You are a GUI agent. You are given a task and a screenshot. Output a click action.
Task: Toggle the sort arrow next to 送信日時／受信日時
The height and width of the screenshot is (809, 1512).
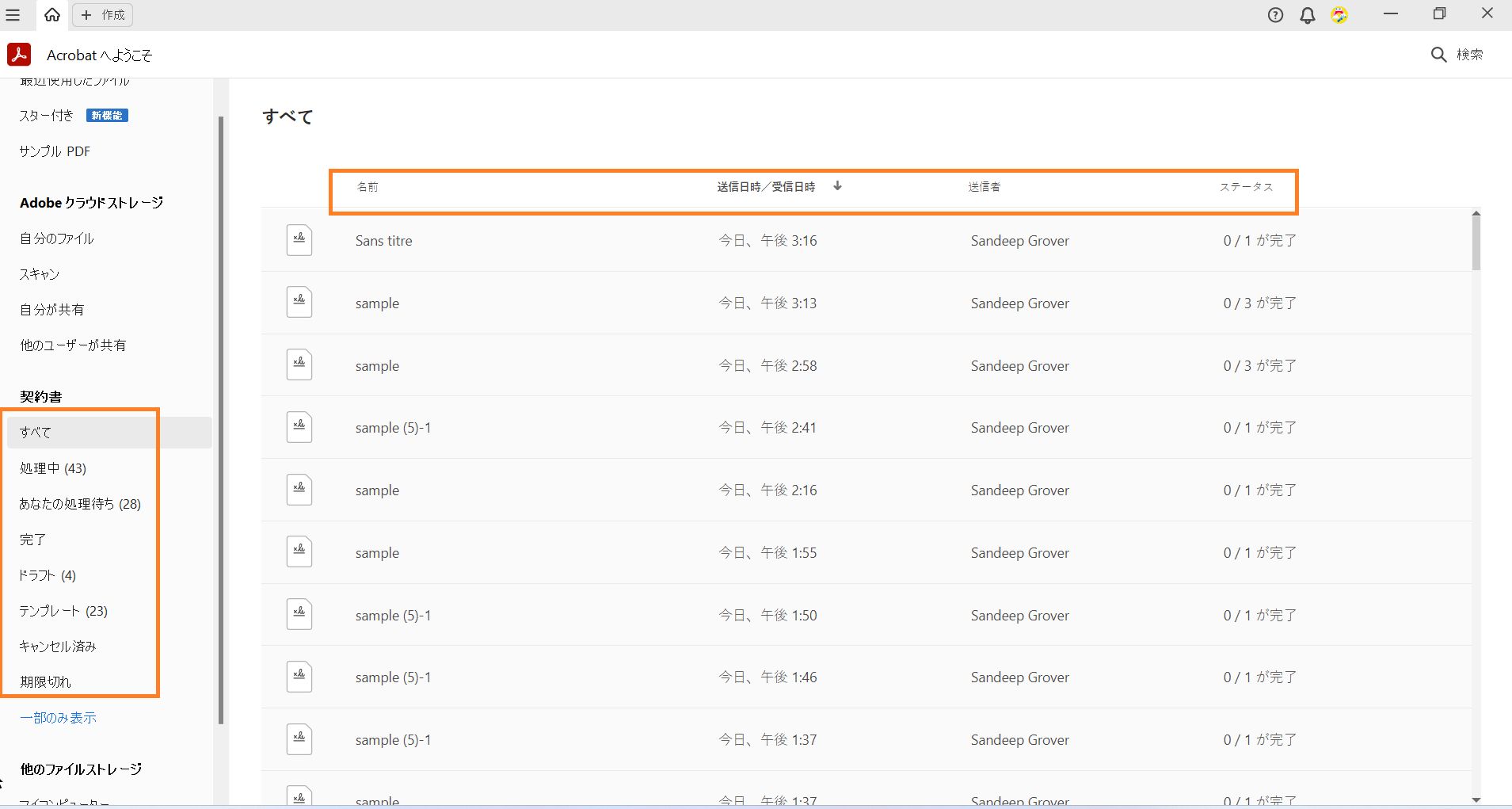pyautogui.click(x=837, y=186)
